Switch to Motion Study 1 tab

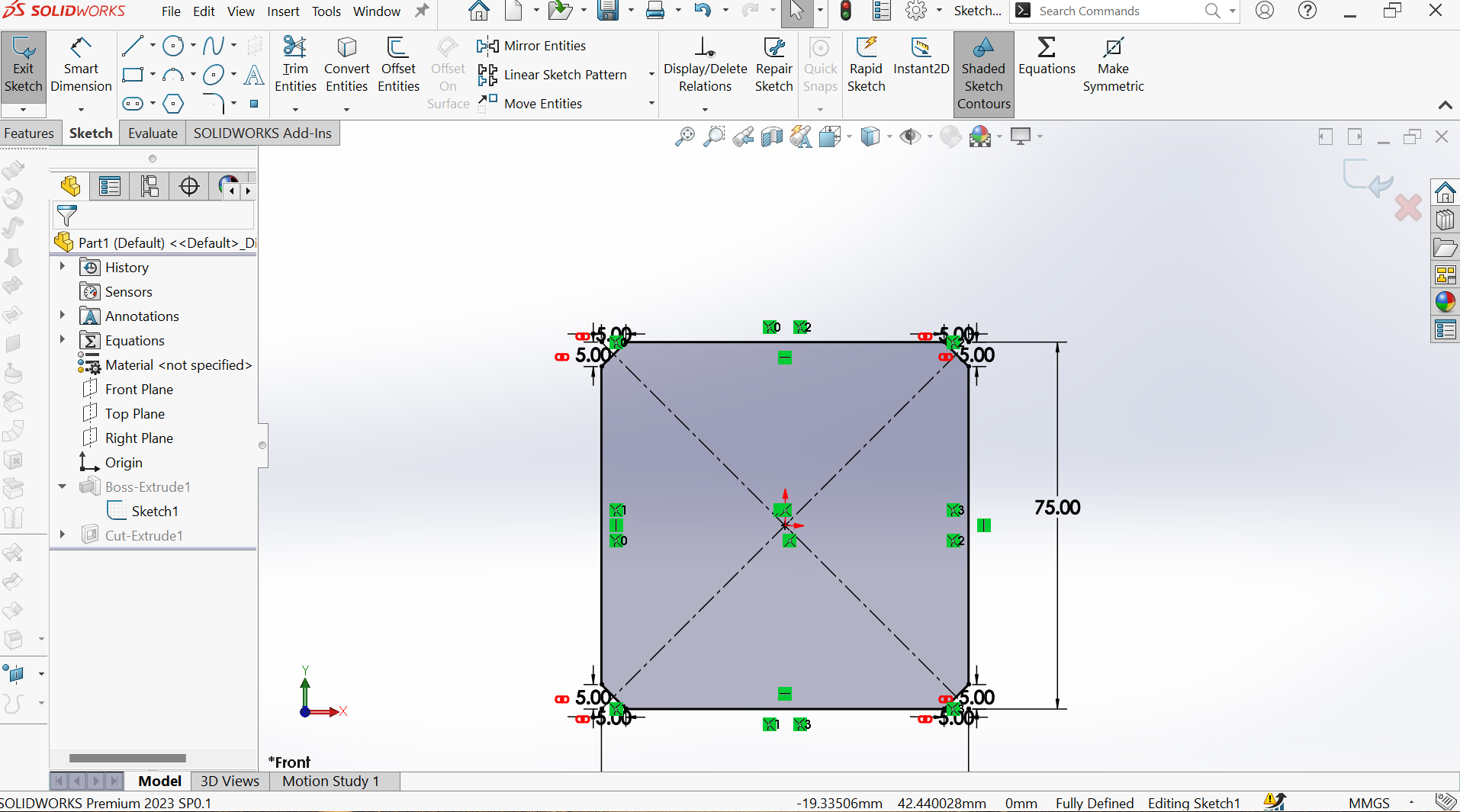click(x=330, y=781)
